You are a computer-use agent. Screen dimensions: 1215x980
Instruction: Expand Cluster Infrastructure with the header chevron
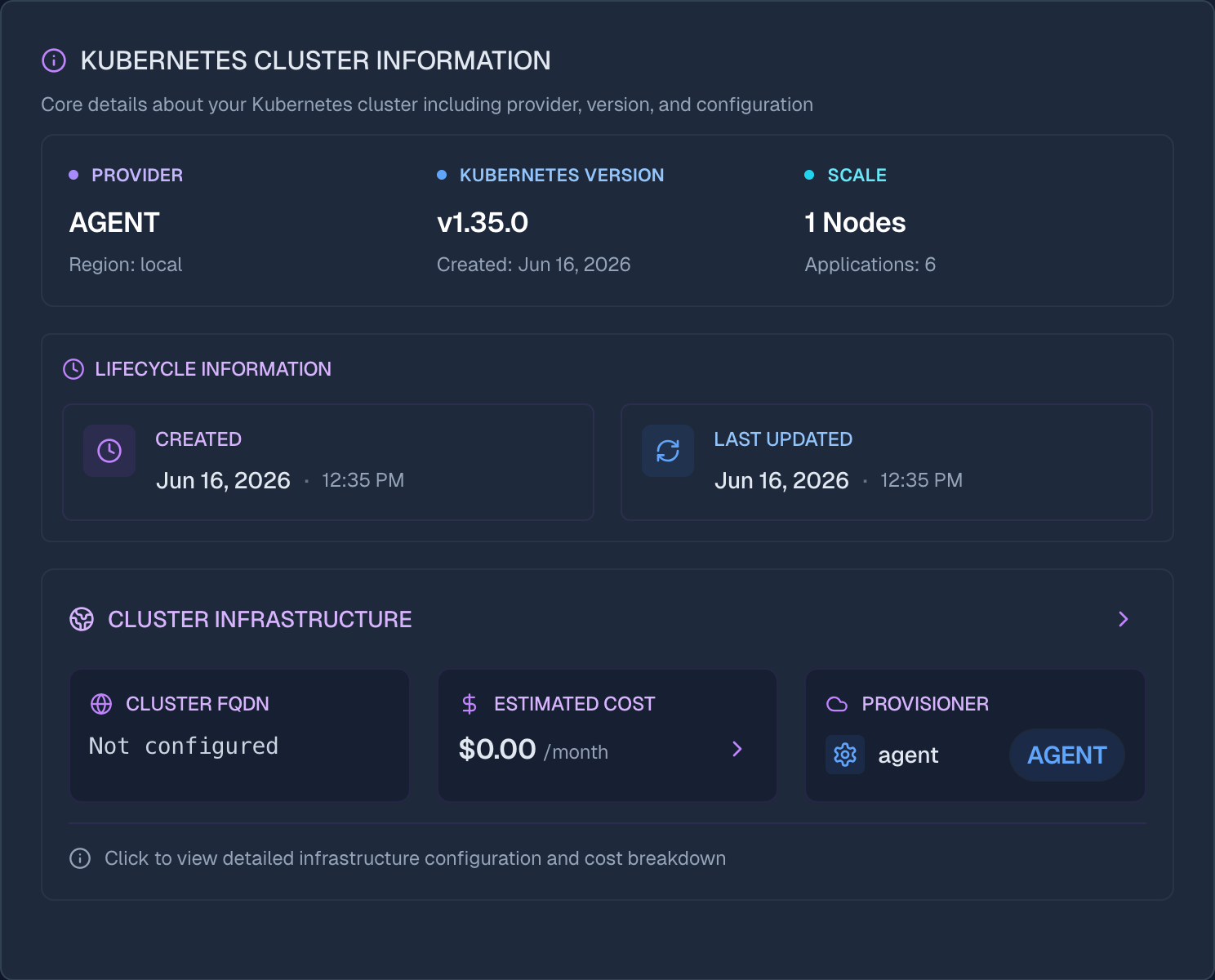[1124, 619]
